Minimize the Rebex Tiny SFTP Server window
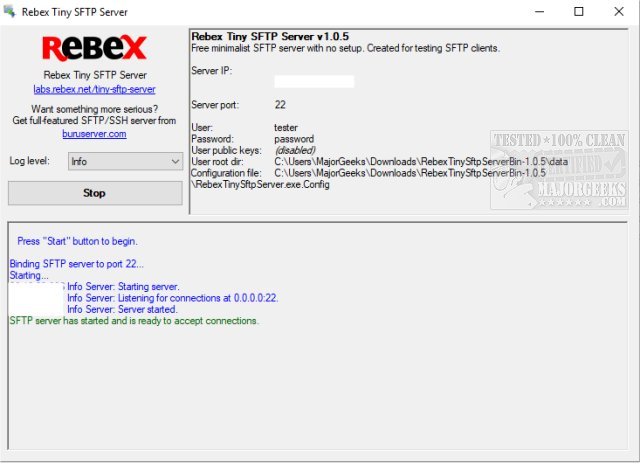 pyautogui.click(x=540, y=12)
